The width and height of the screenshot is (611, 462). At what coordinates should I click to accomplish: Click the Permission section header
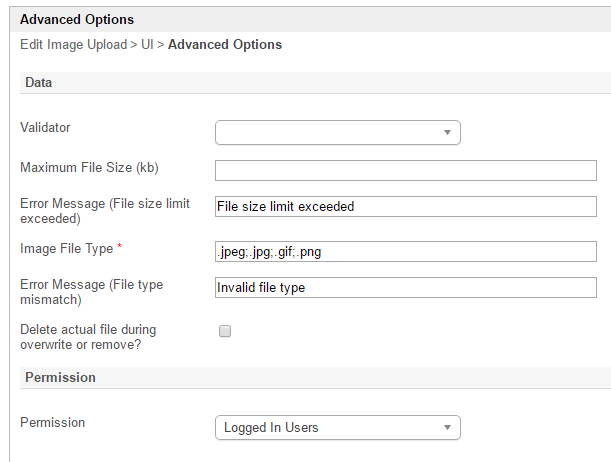tap(60, 377)
